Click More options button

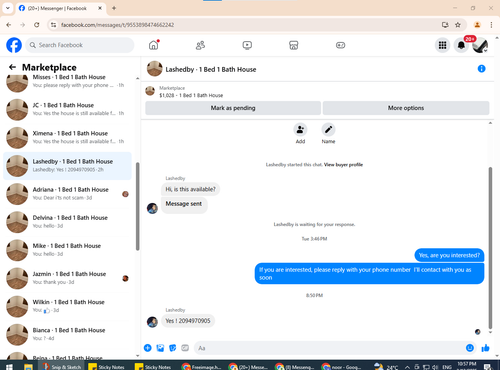406,108
